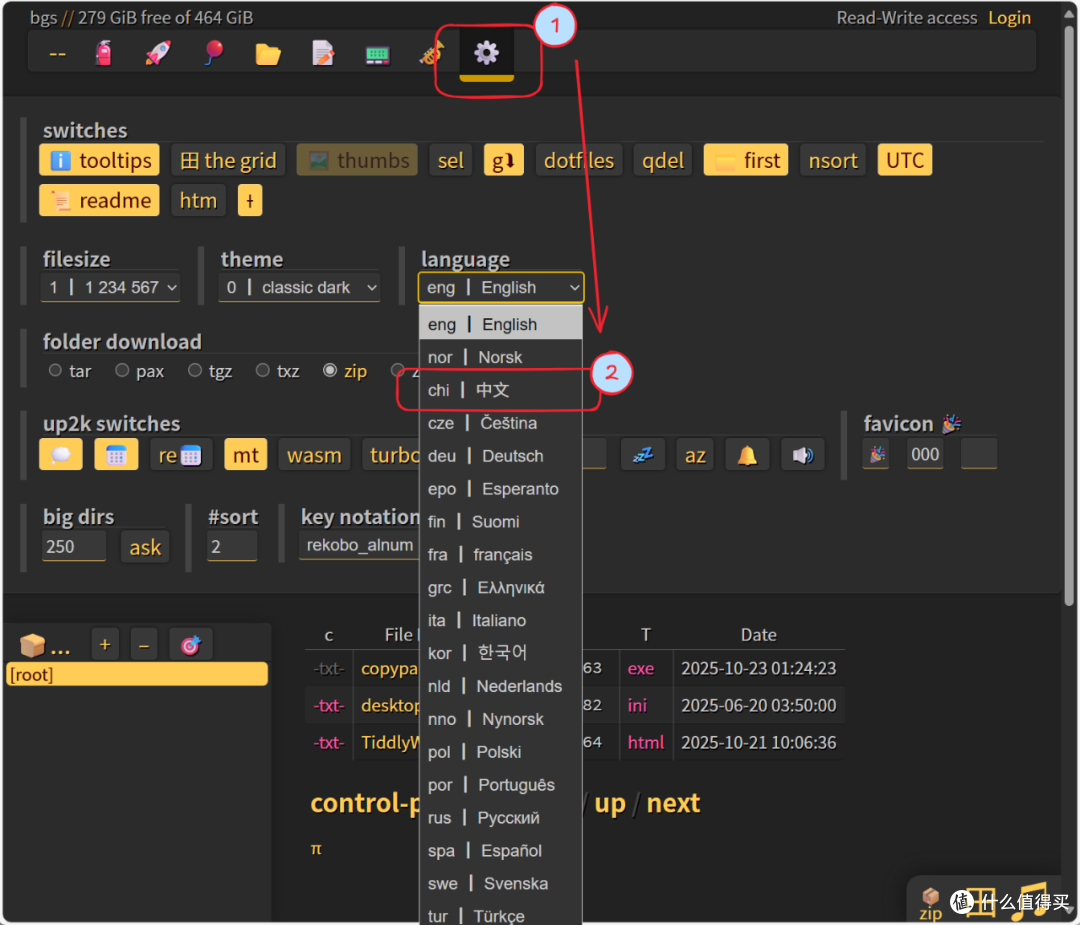
Task: Edit the big dirs 250 field
Action: 74,547
